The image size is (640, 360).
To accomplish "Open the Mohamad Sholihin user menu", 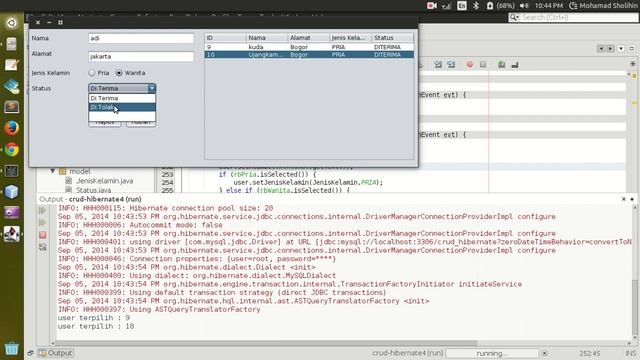I will point(603,6).
